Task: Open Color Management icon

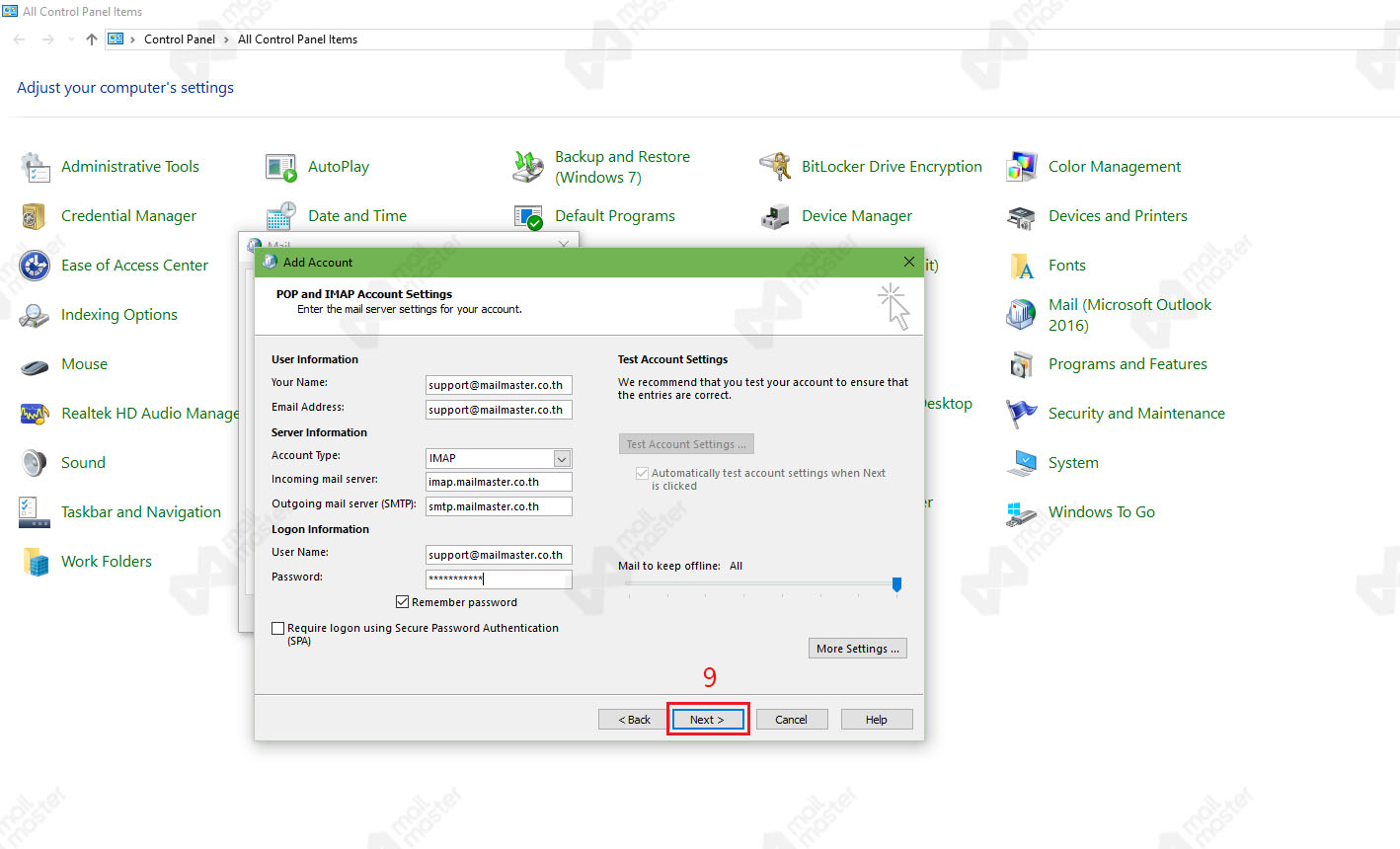Action: [1022, 167]
